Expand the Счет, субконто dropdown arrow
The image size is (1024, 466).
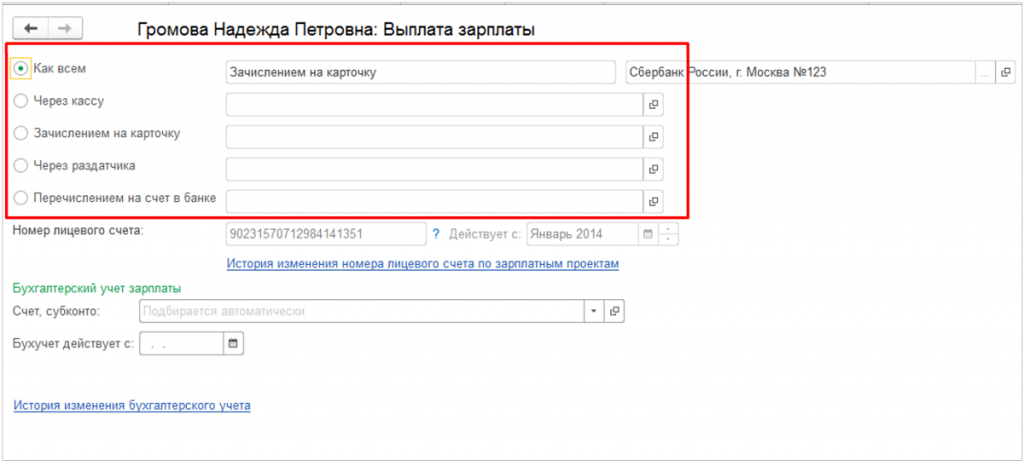coord(593,311)
